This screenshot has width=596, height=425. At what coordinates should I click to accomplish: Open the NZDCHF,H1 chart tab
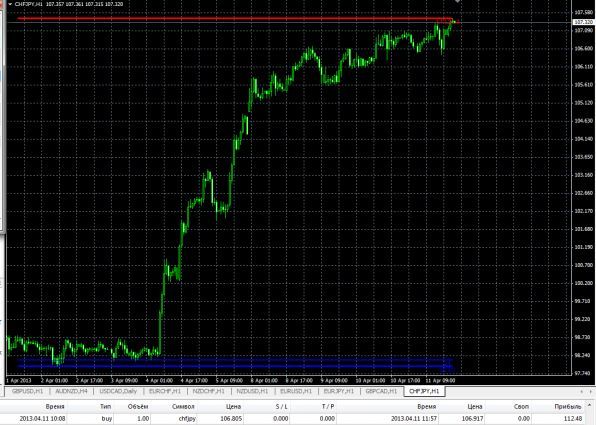coord(209,391)
